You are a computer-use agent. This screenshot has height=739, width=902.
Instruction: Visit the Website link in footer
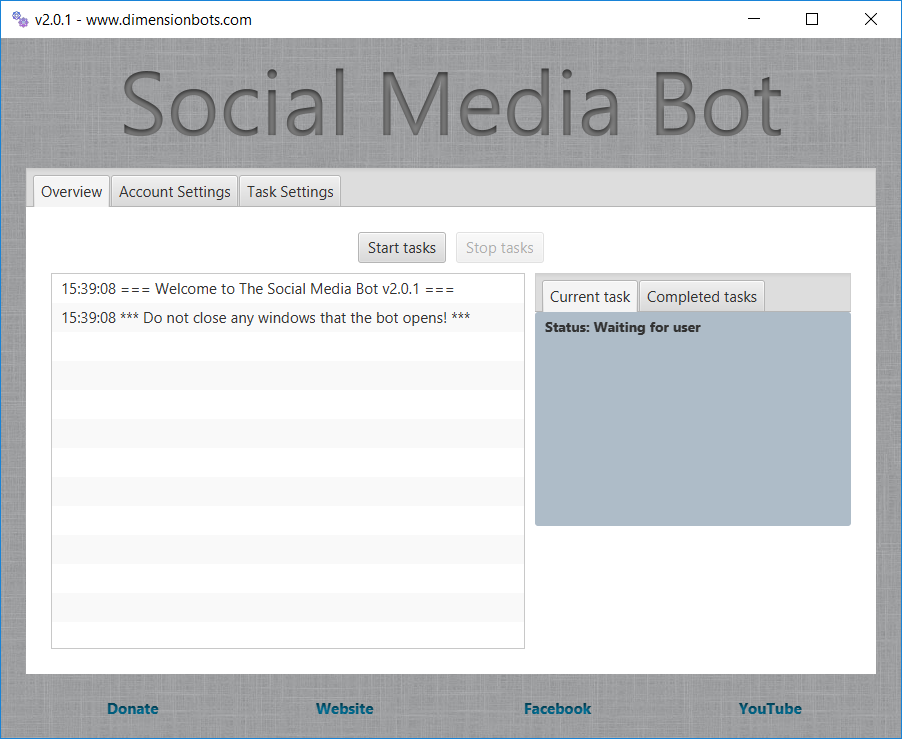(345, 709)
